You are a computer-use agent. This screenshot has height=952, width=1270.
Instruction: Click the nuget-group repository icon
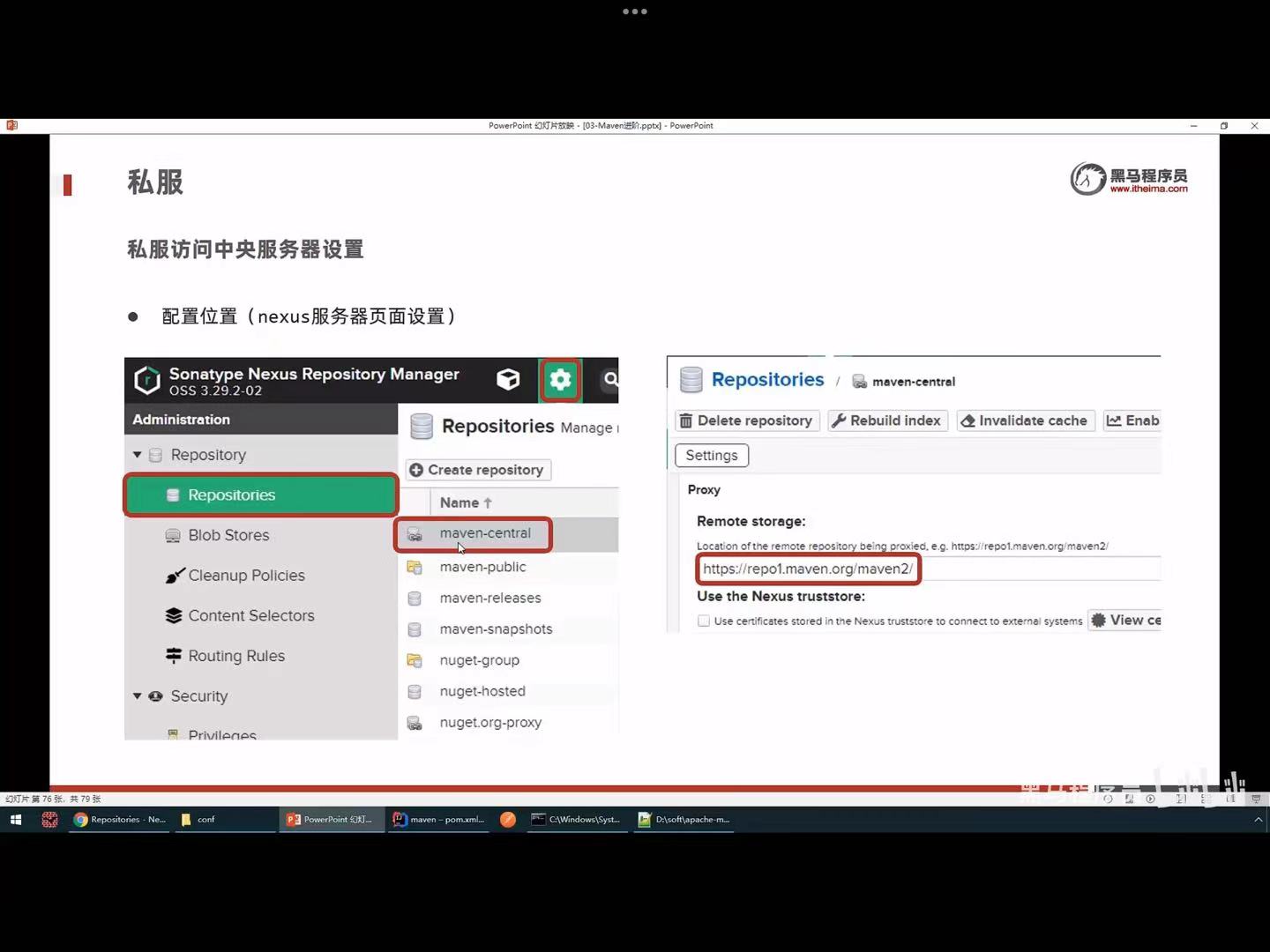[415, 660]
